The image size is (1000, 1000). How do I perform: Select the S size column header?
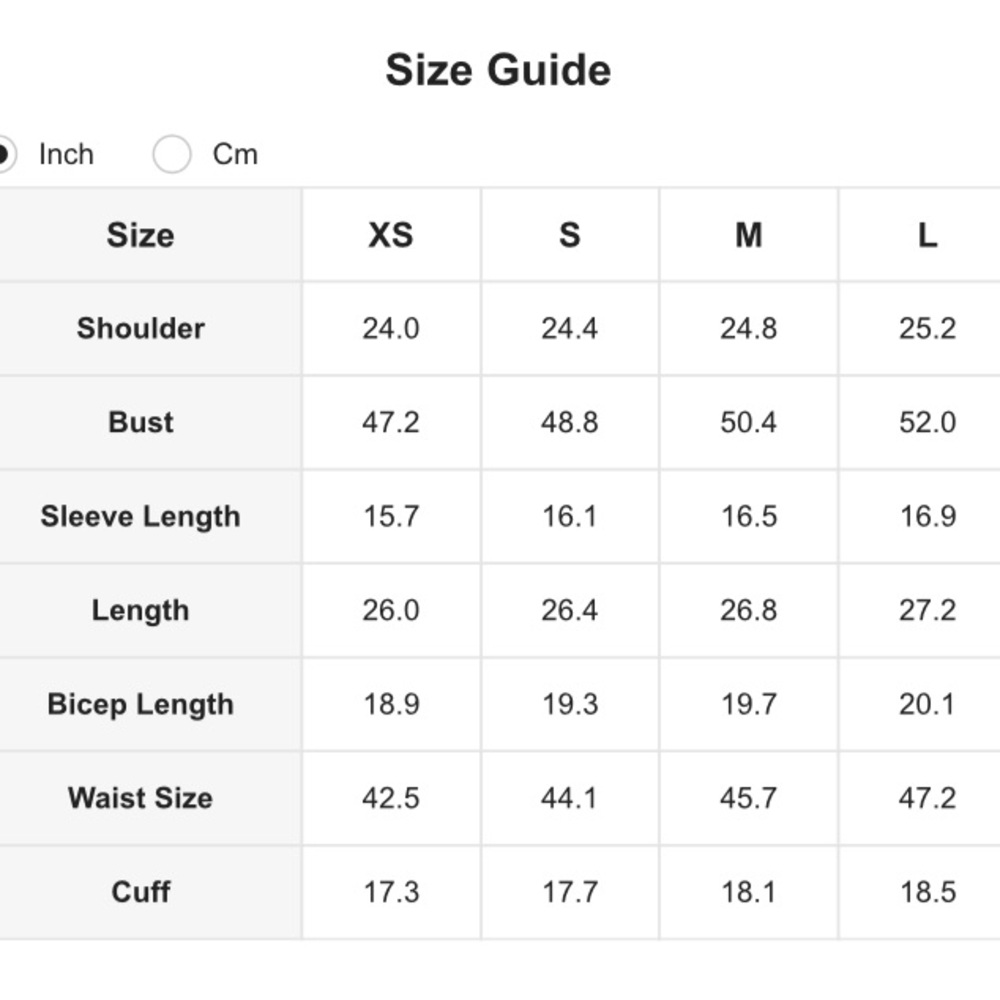pos(569,235)
